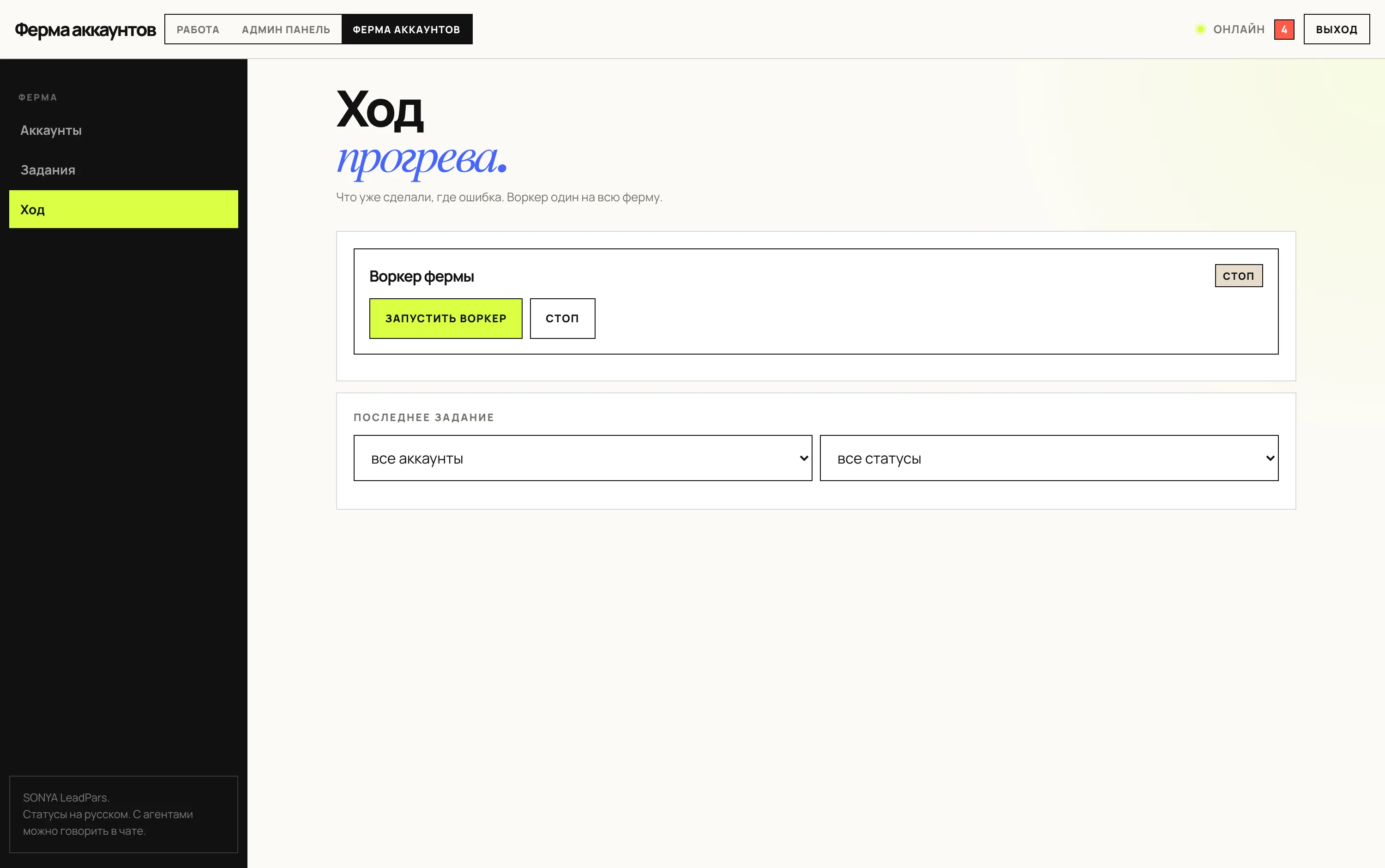
Task: Click the ВЫХОД button
Action: point(1336,29)
